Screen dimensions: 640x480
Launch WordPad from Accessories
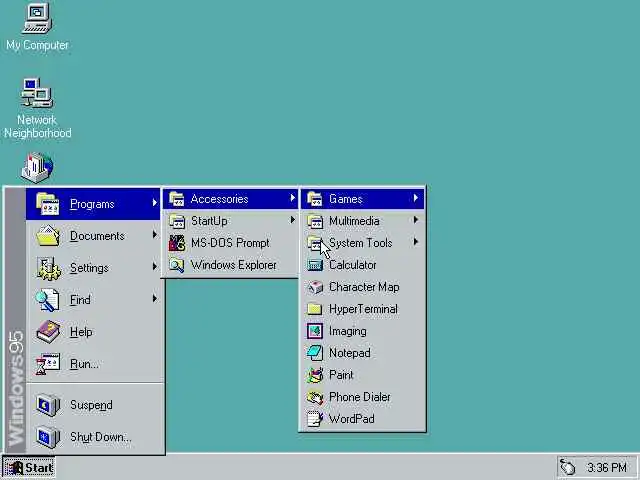(x=363, y=419)
